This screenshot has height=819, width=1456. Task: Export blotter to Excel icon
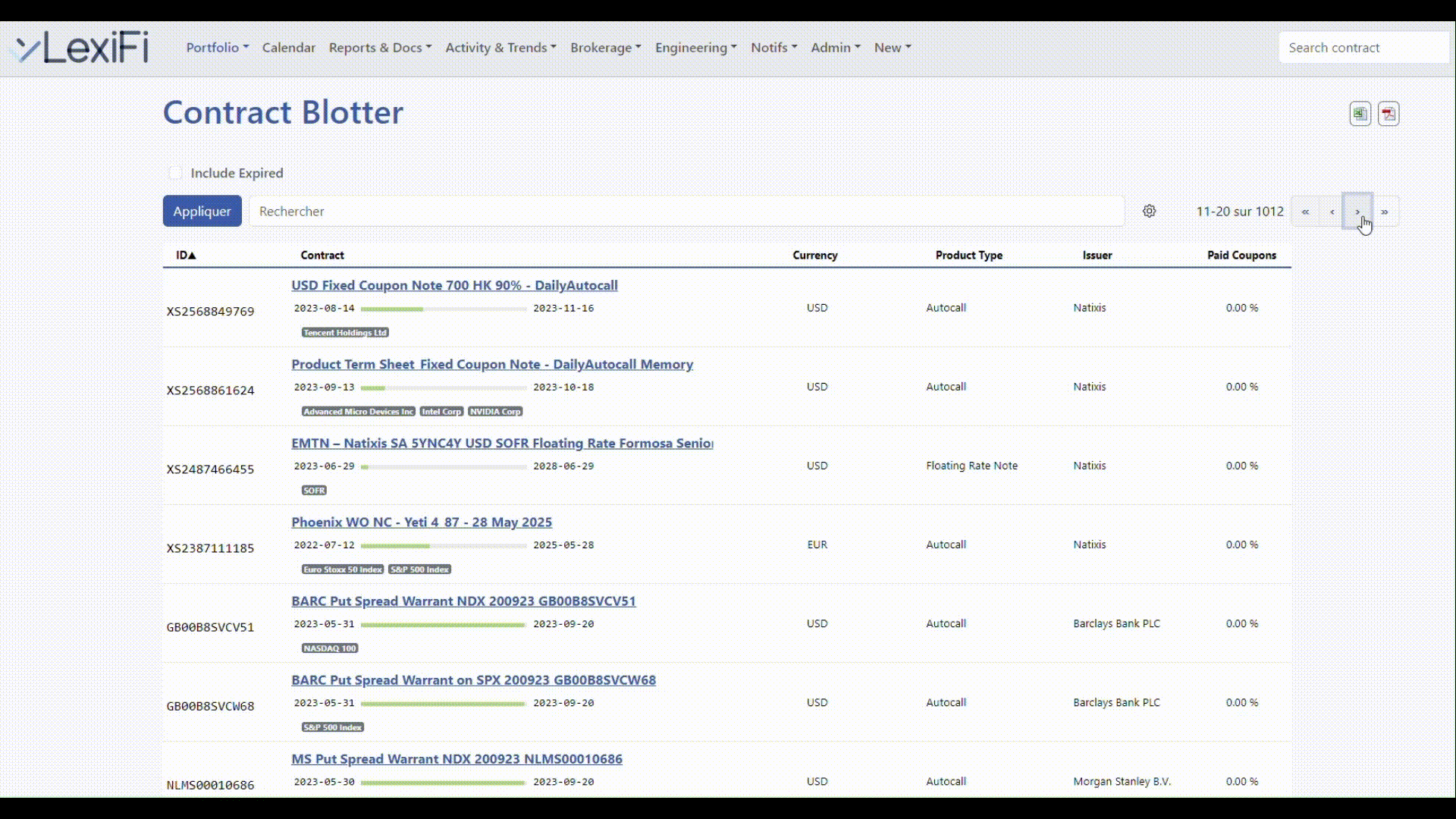click(1360, 114)
